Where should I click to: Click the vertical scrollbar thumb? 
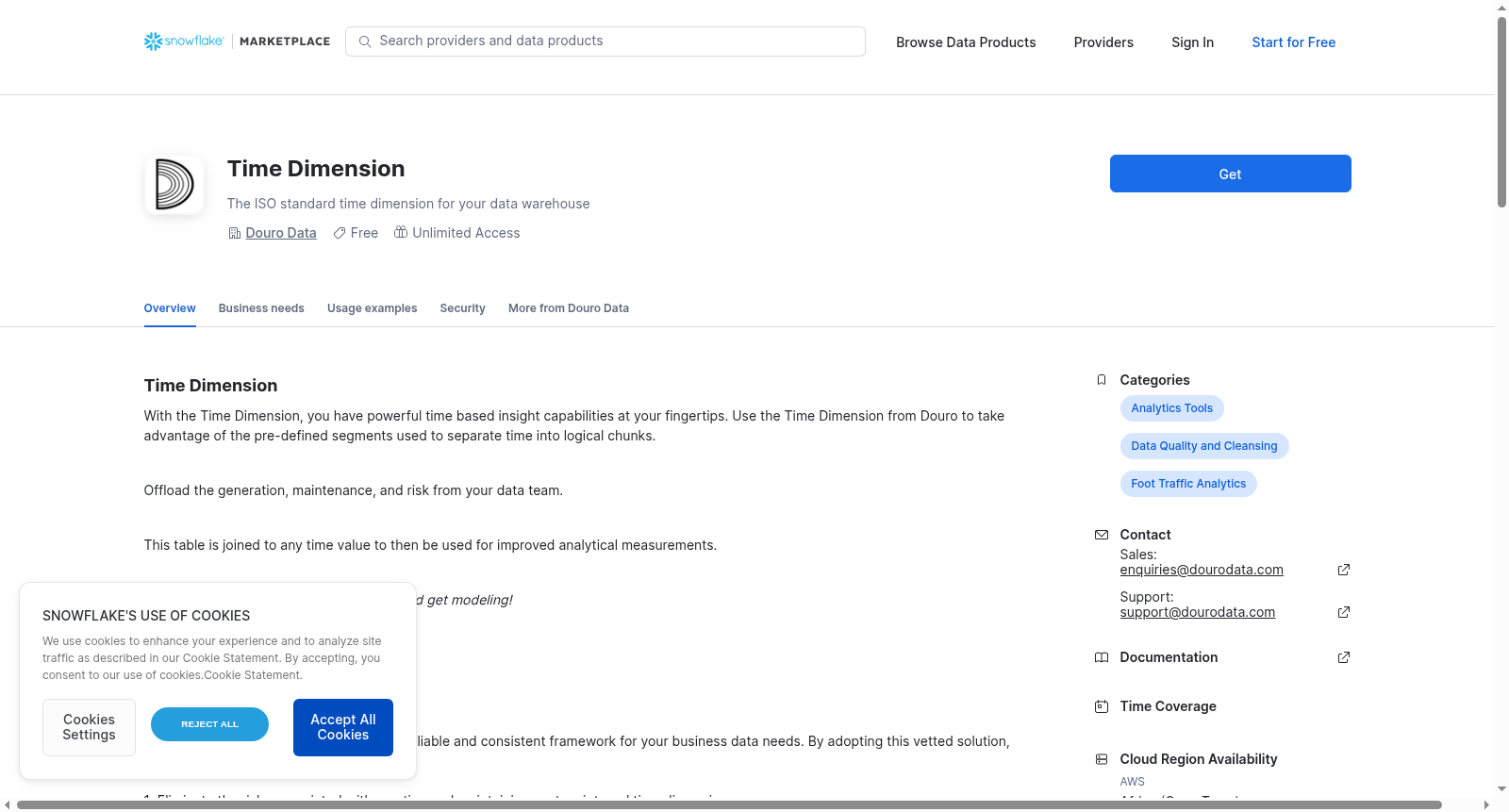1502,111
